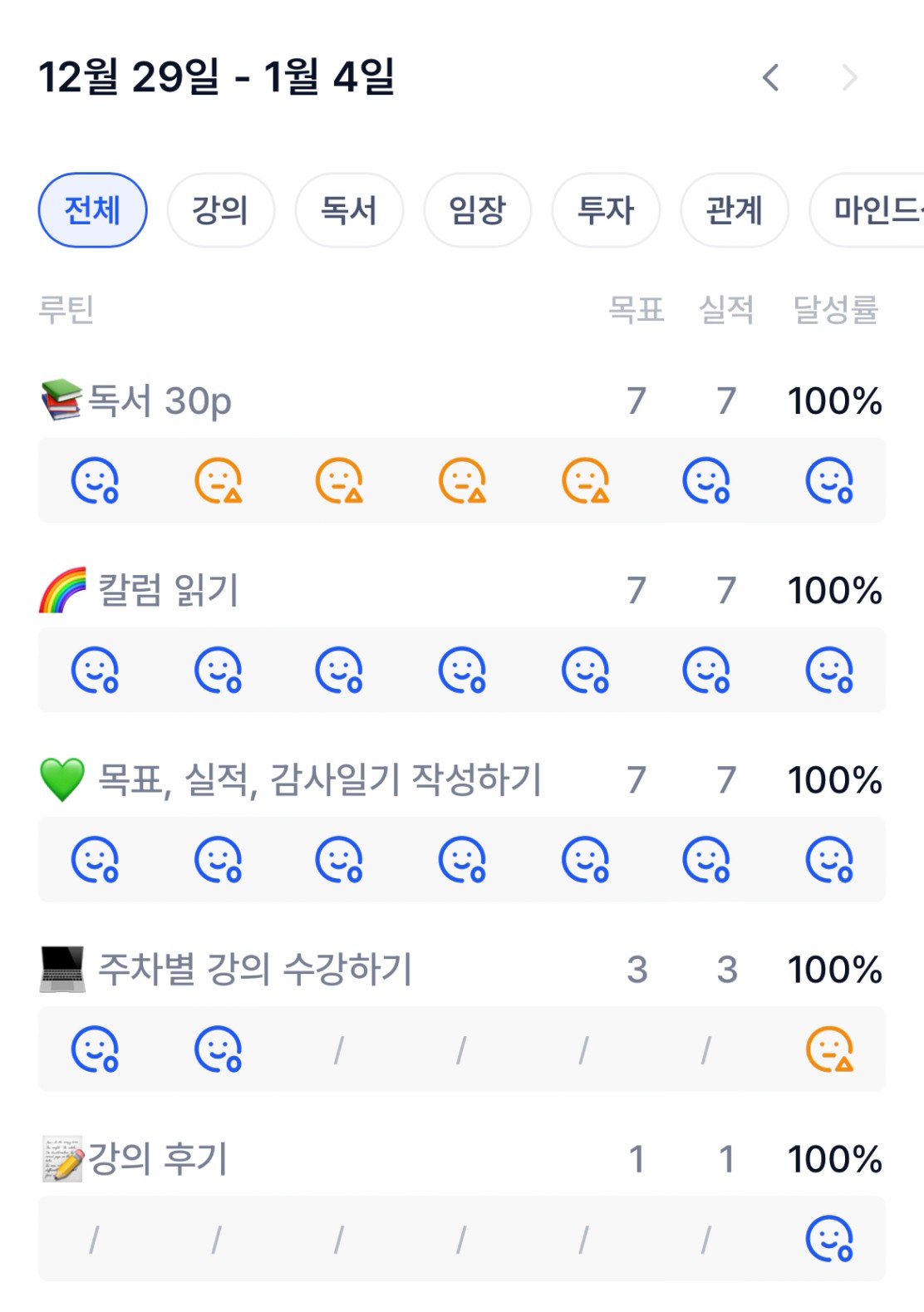
Task: Open the 독서 category tab
Action: tap(349, 210)
